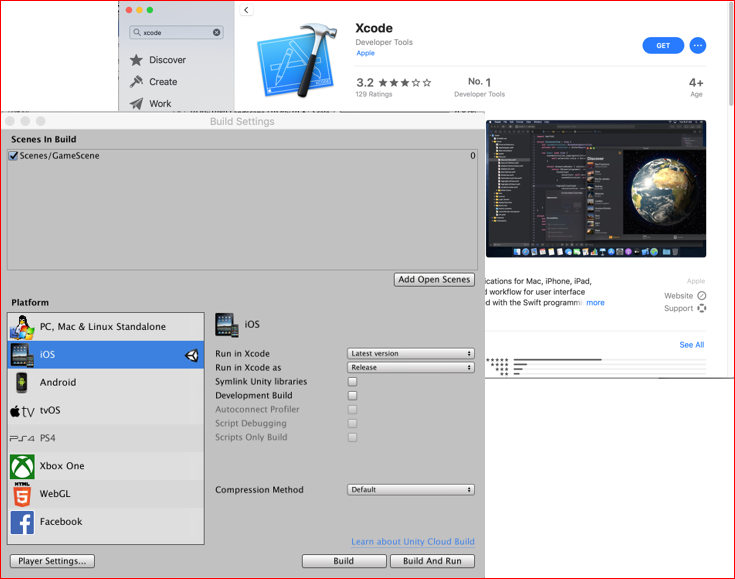Open Run in Xcode version dropdown
The height and width of the screenshot is (579, 735).
tap(411, 353)
